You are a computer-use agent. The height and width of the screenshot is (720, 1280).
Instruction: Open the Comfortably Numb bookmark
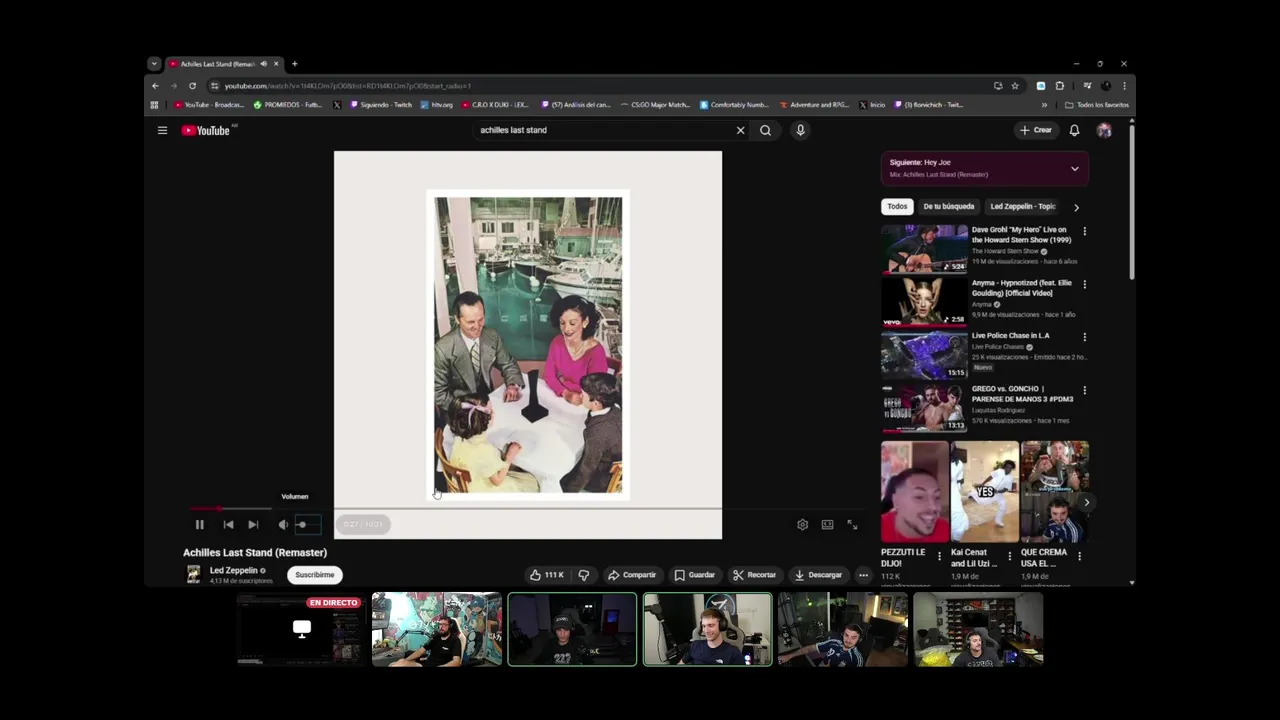click(734, 105)
